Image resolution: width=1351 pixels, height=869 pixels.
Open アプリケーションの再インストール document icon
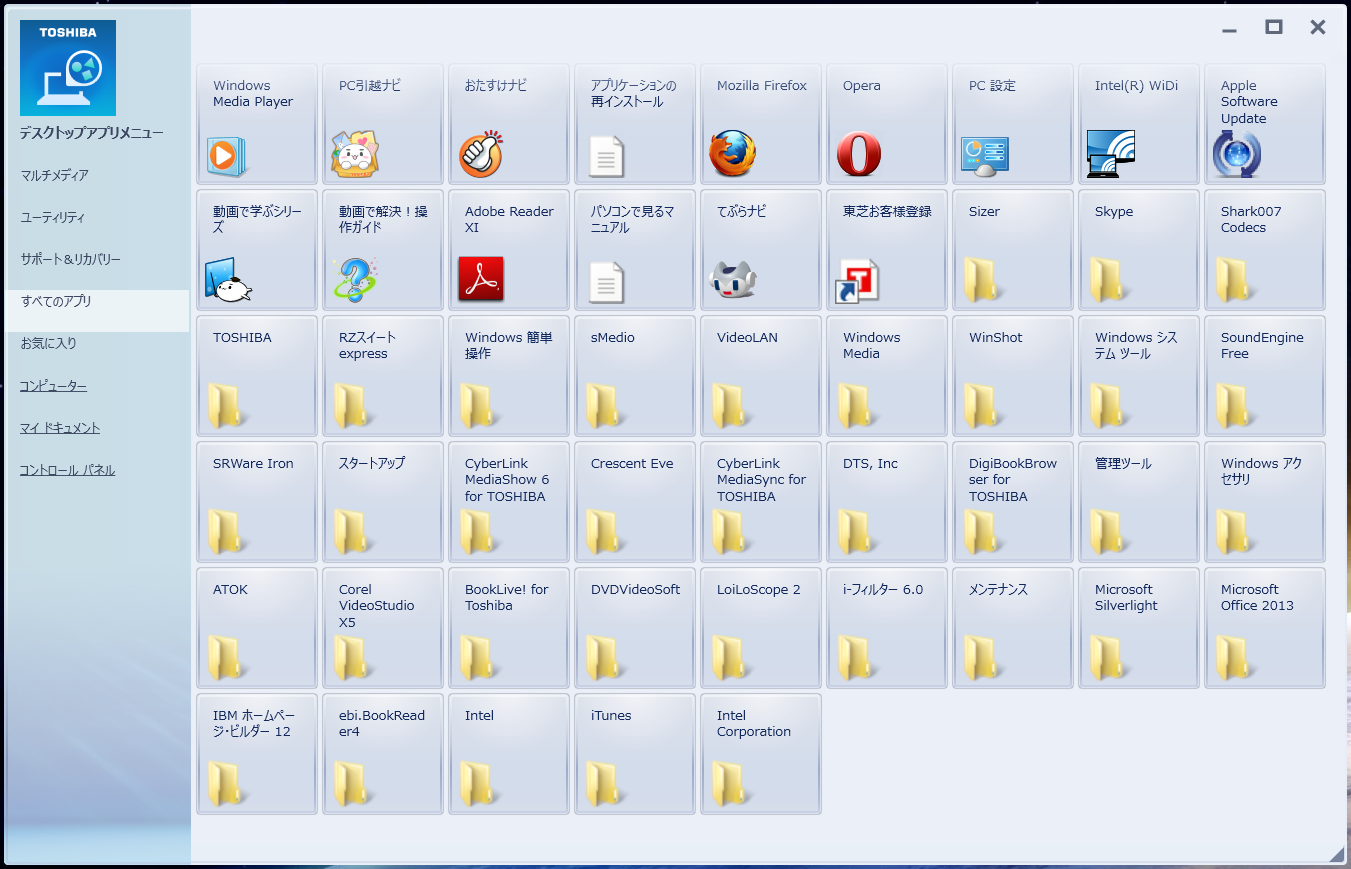(606, 156)
